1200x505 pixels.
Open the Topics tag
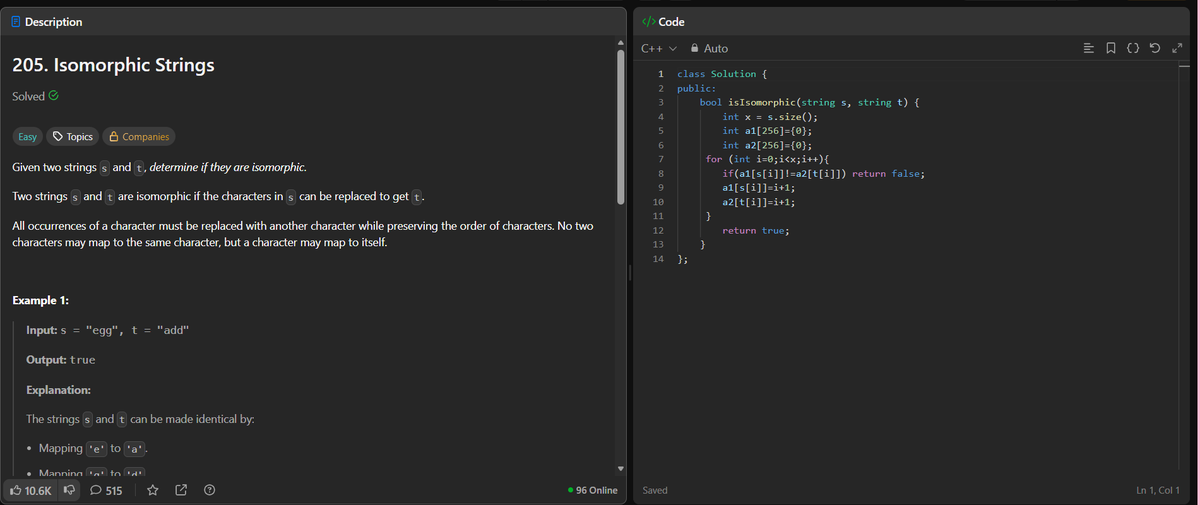coord(73,136)
